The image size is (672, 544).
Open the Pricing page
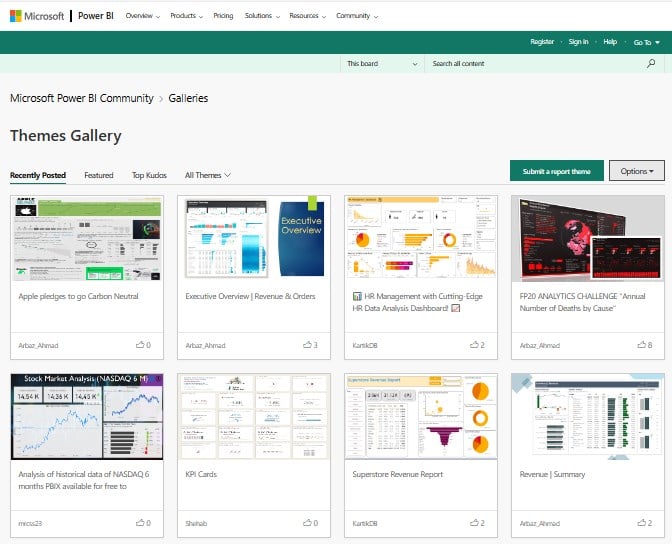point(223,16)
